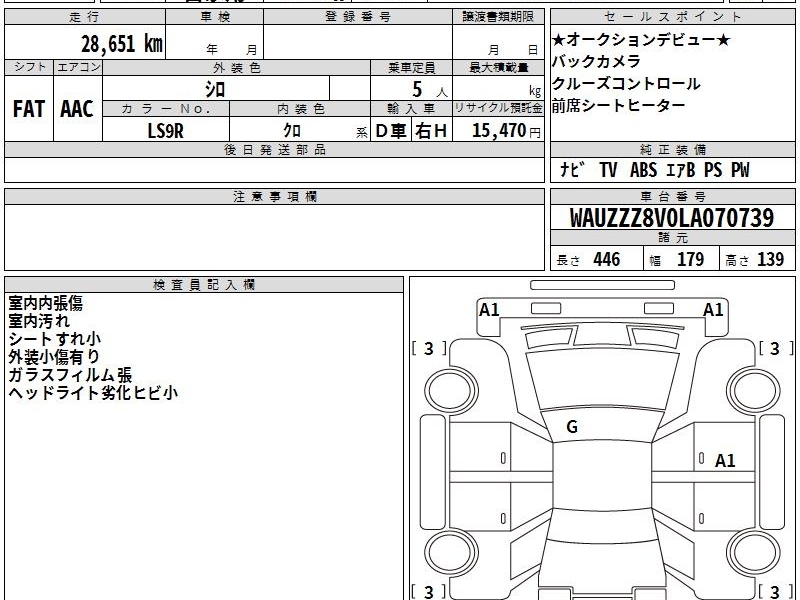Select the inspector note 室内内張傷
The width and height of the screenshot is (800, 600).
point(45,303)
